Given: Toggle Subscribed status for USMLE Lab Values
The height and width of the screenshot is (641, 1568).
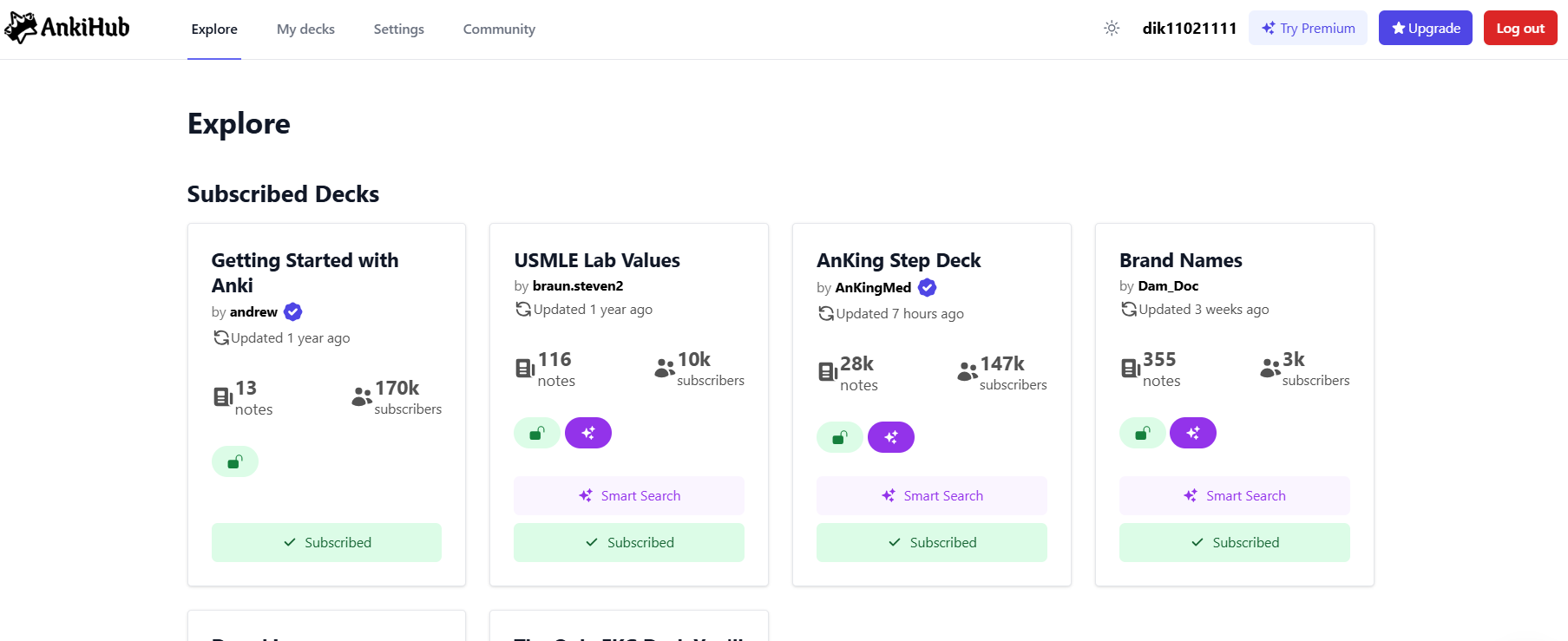Looking at the screenshot, I should tap(629, 542).
